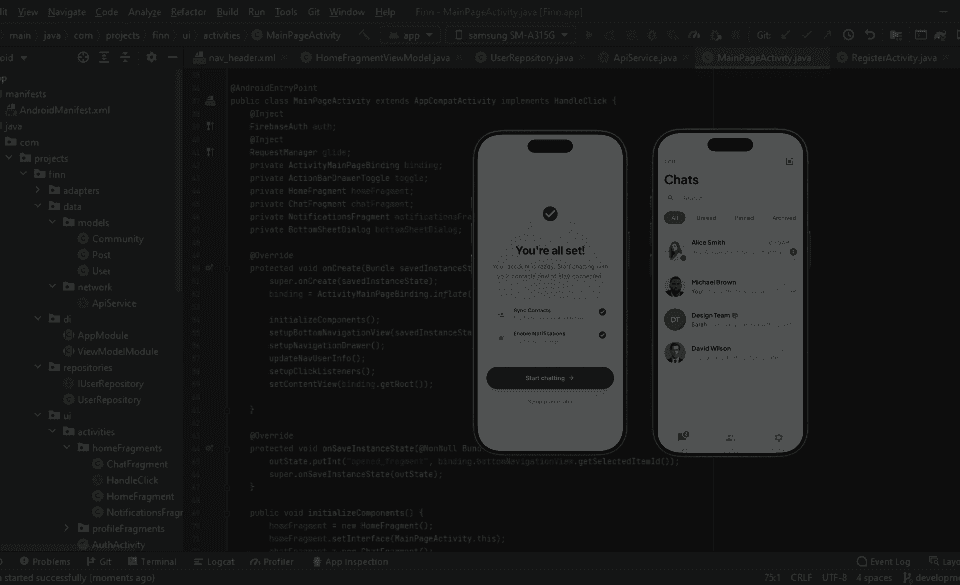Screen dimensions: 960x585
Task: Start Debug session from the toolbar
Action: point(652,32)
